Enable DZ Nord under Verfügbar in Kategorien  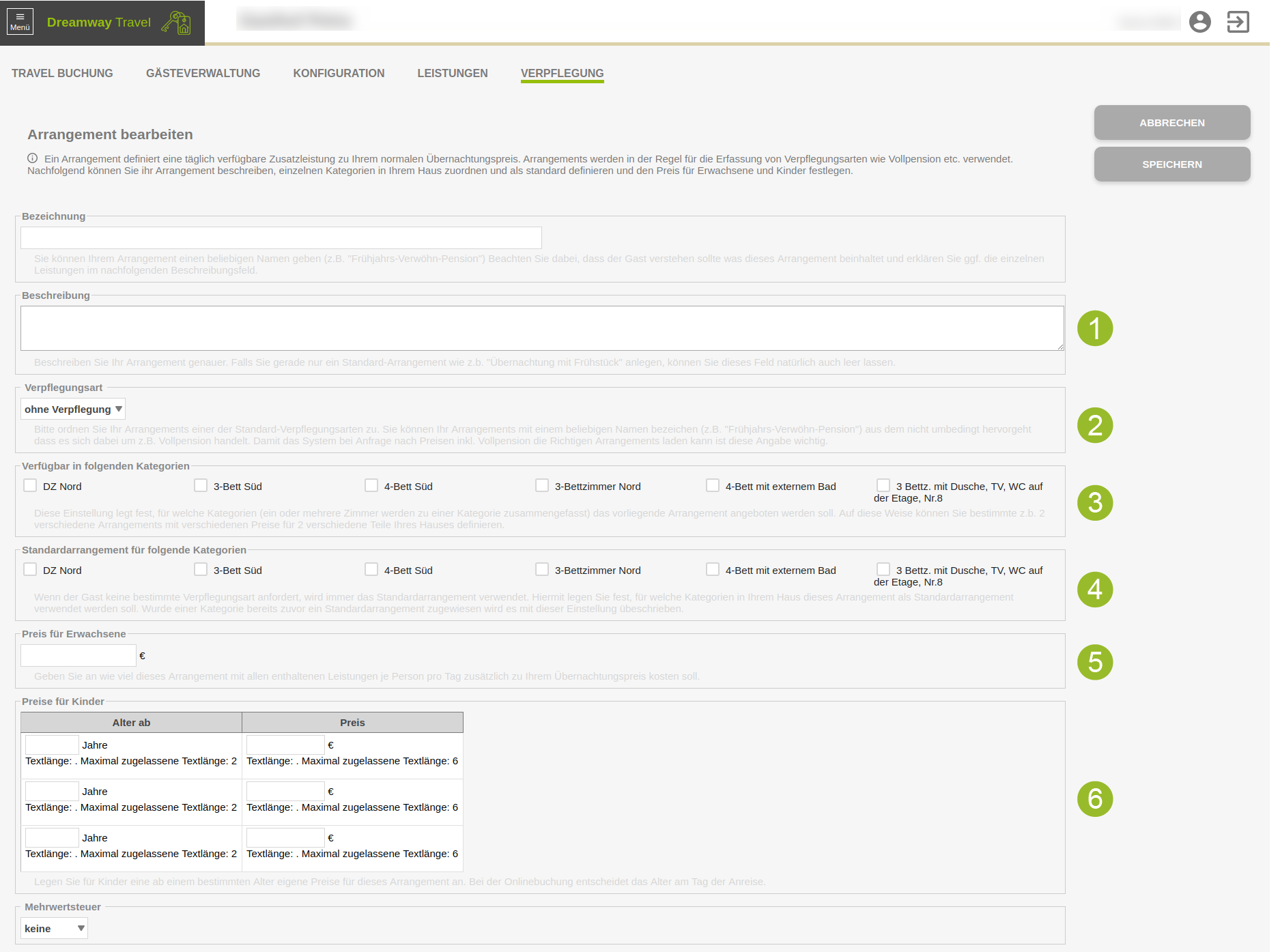pyautogui.click(x=30, y=485)
